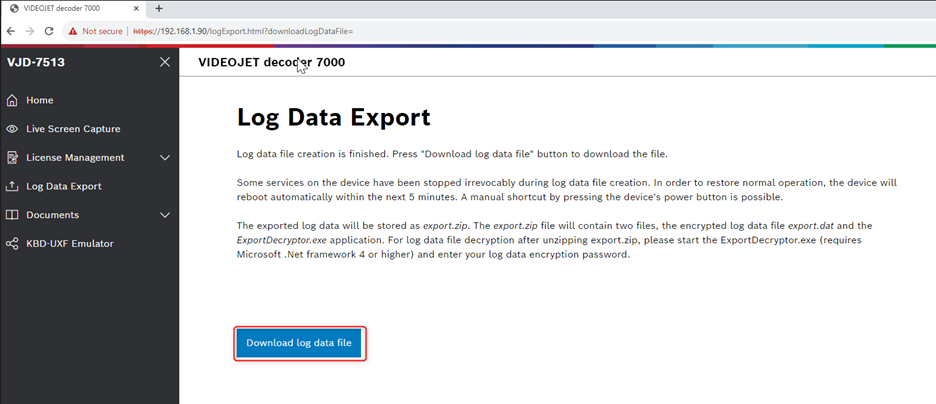Close the VIDEOJET decoder 7000 browser tab
The width and height of the screenshot is (936, 404).
click(136, 9)
